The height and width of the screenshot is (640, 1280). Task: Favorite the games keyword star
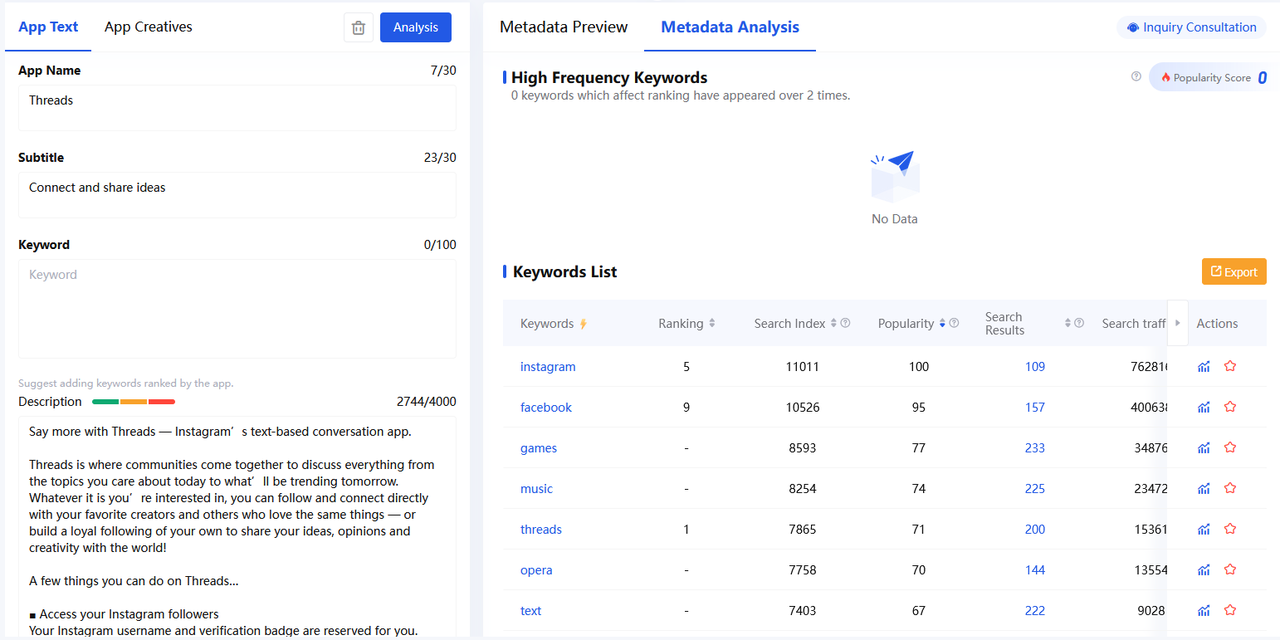click(1230, 448)
